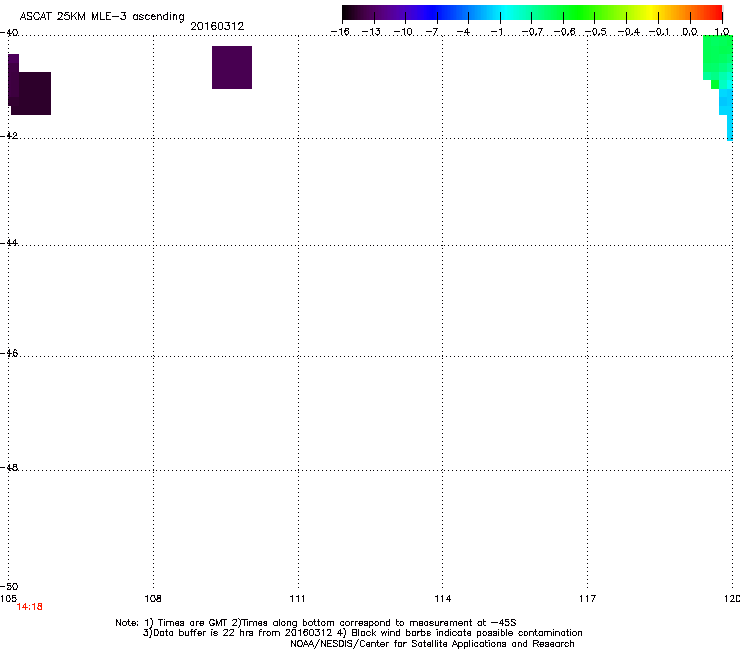Click the 1.0 colorbar tick label
The image size is (740, 650).
click(x=722, y=32)
